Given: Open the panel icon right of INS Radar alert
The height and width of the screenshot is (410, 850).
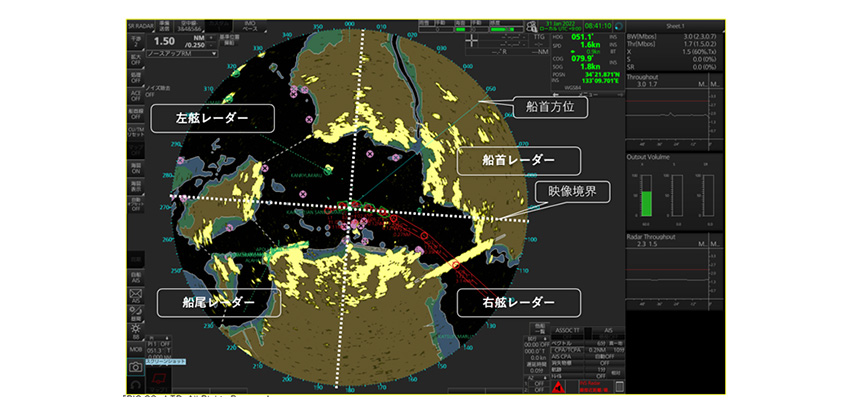Looking at the screenshot, I should tap(620, 387).
